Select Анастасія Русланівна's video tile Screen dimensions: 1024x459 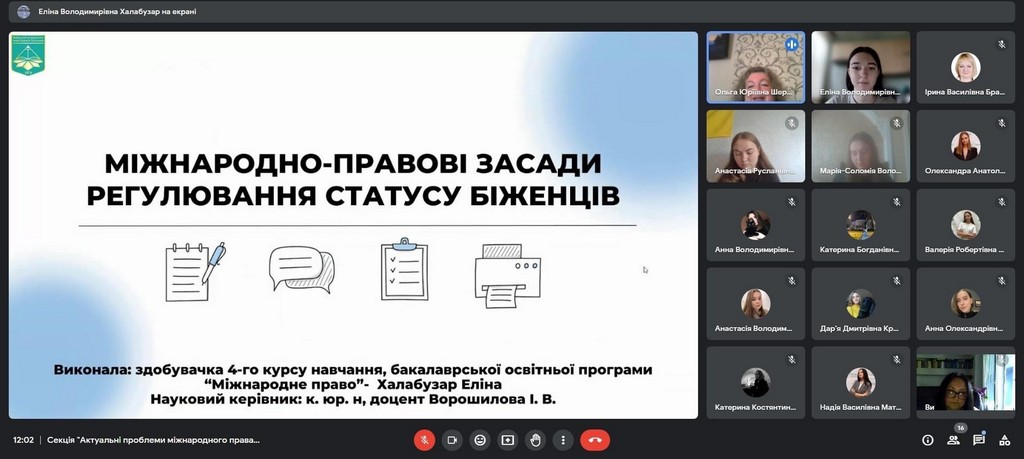[x=755, y=146]
